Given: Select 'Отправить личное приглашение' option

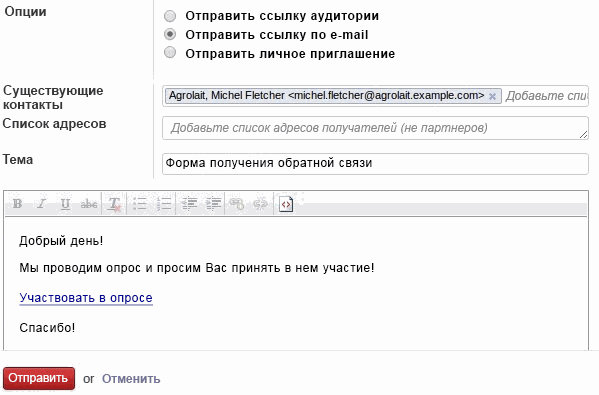Looking at the screenshot, I should [170, 52].
